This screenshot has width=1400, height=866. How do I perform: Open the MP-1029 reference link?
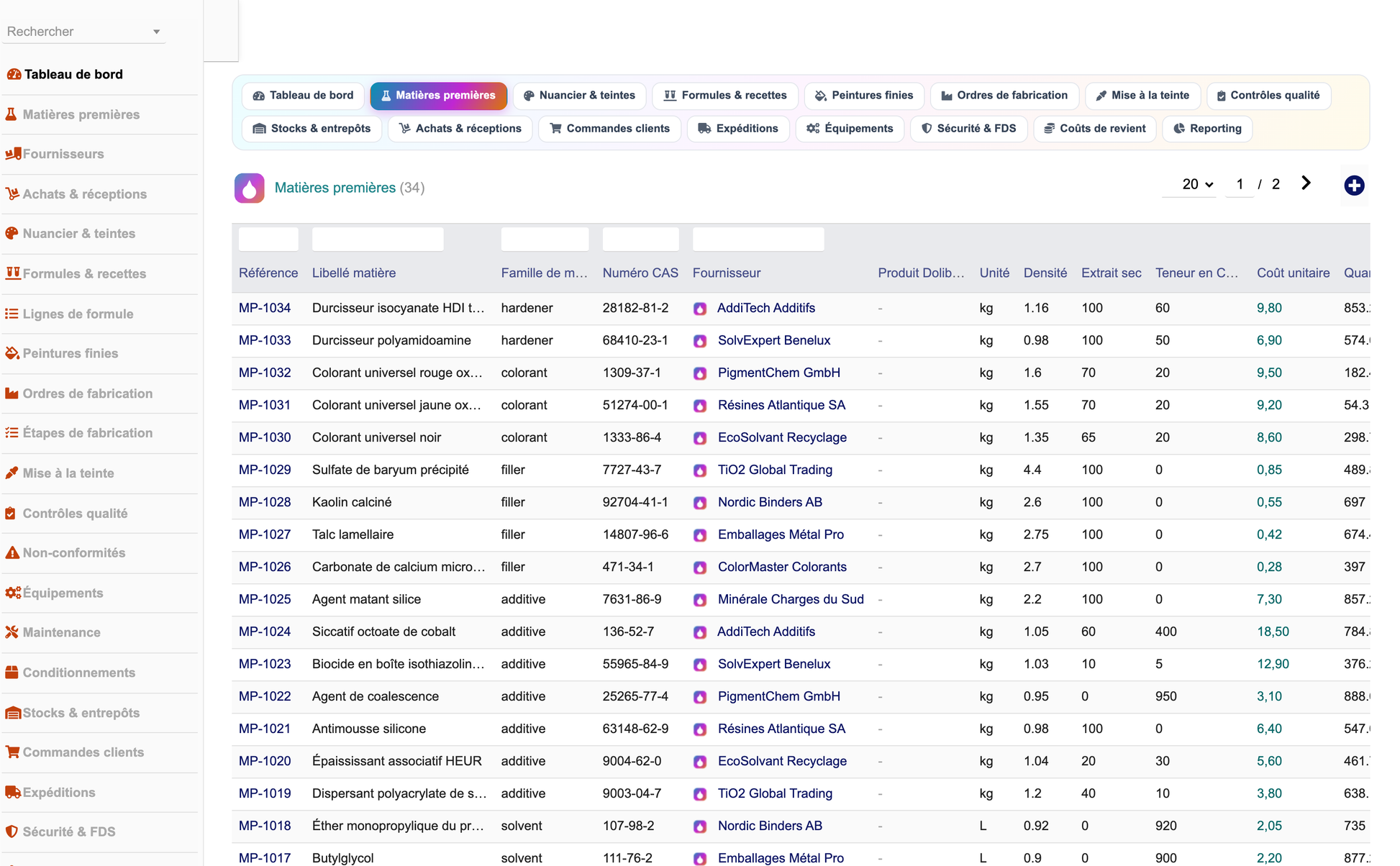pos(265,470)
